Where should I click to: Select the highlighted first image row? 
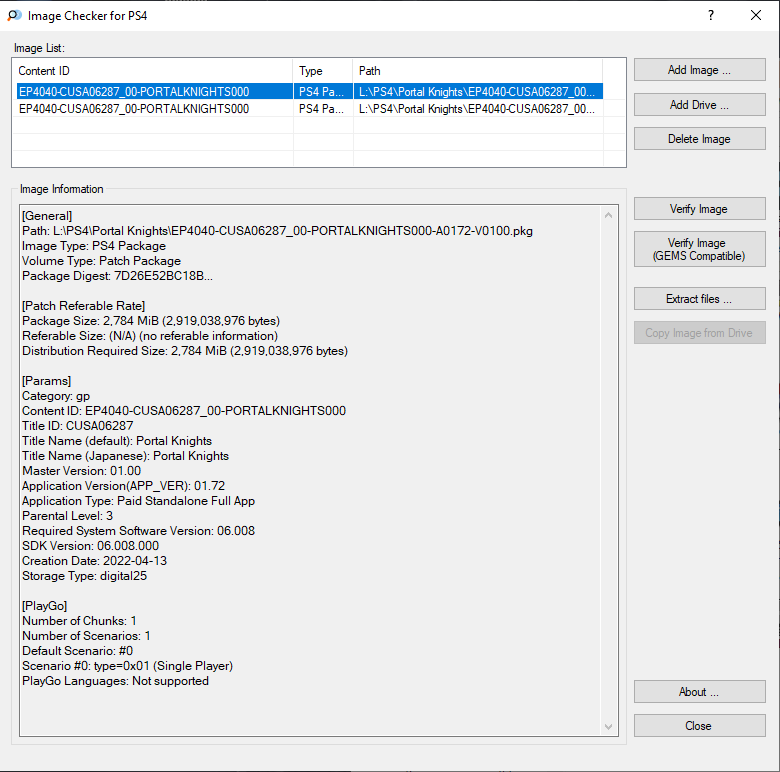[x=309, y=92]
